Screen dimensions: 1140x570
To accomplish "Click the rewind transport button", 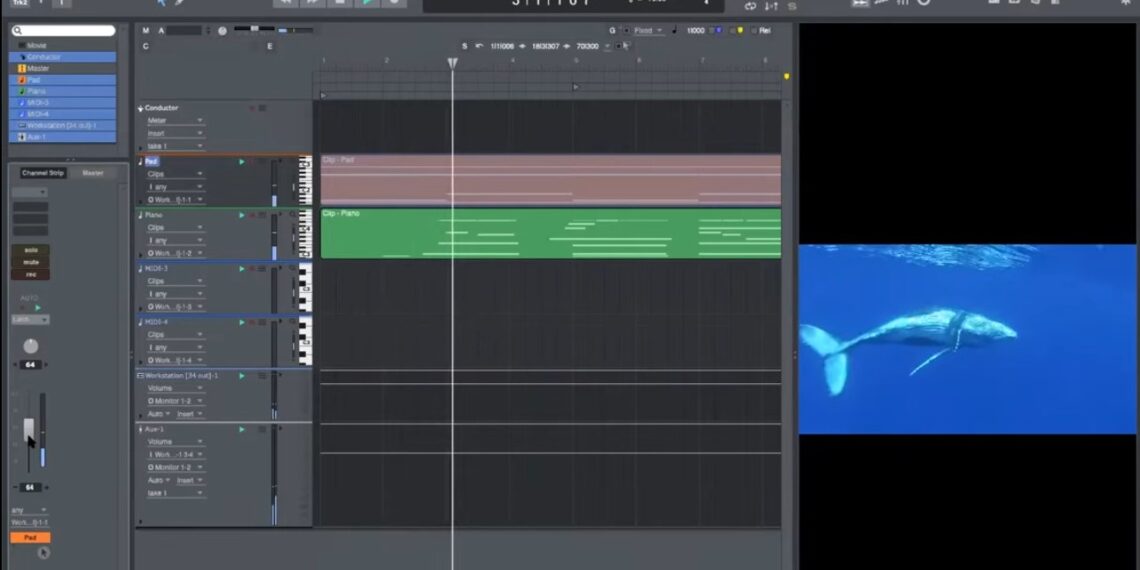I will point(286,3).
